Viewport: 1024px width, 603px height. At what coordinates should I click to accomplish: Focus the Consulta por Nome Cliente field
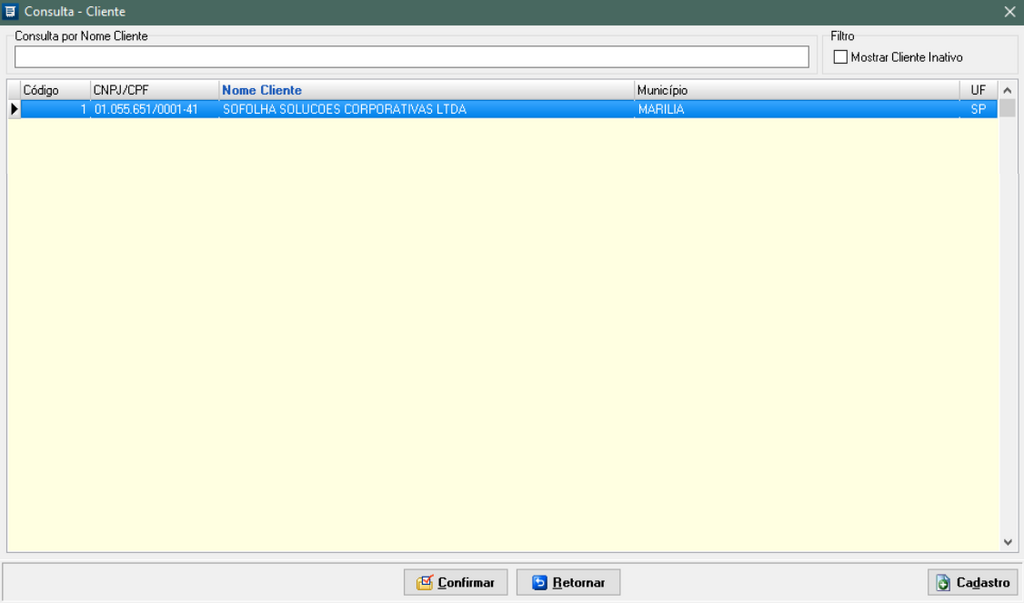pos(411,57)
